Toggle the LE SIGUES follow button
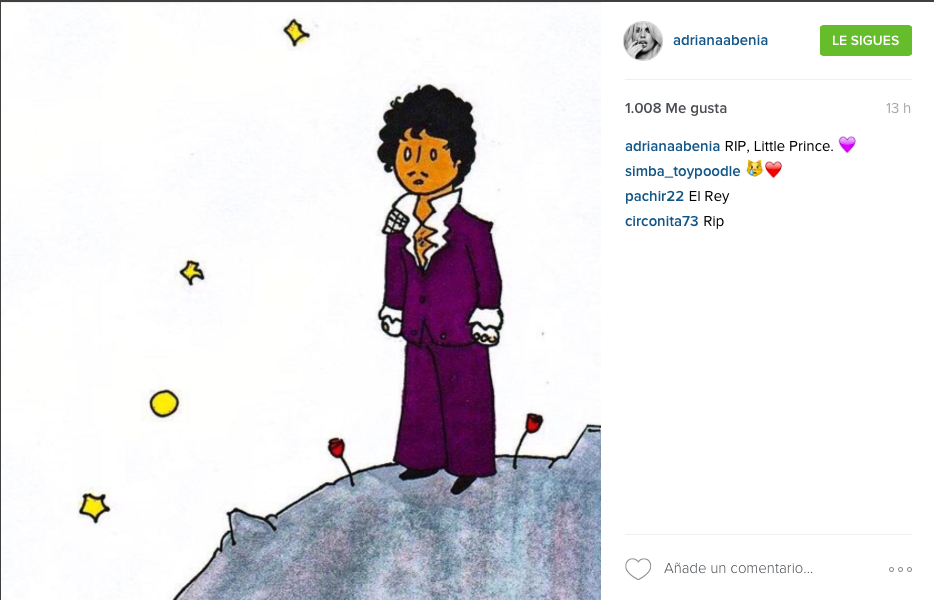Image resolution: width=934 pixels, height=600 pixels. coord(865,41)
